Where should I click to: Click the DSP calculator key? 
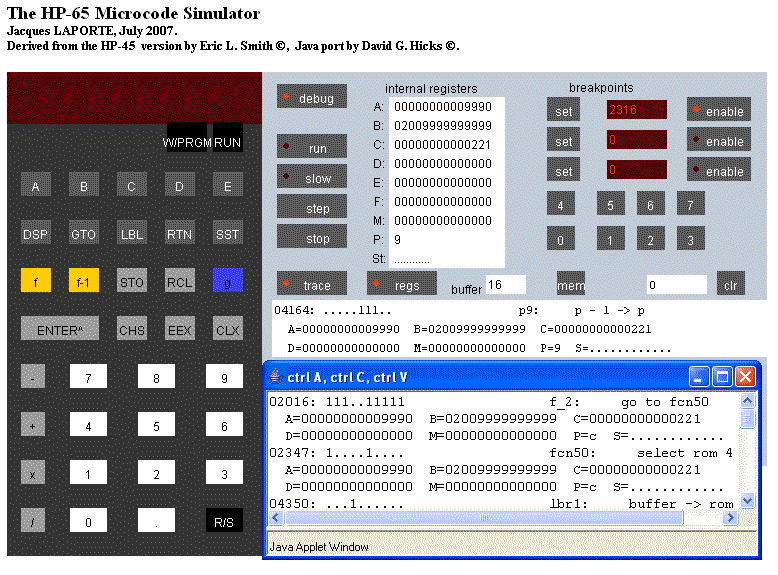click(x=35, y=233)
